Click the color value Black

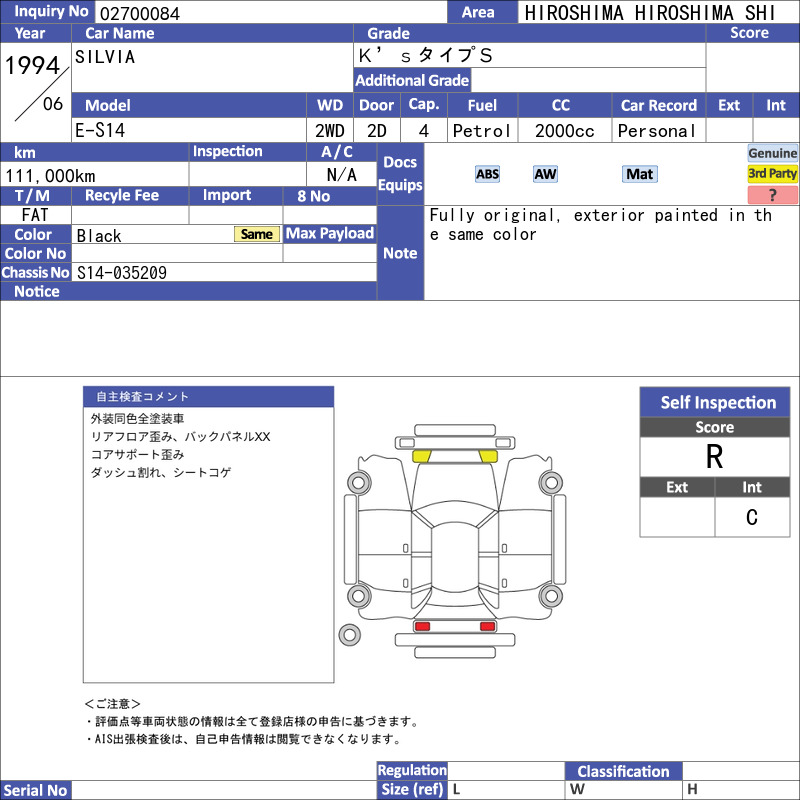(x=99, y=236)
